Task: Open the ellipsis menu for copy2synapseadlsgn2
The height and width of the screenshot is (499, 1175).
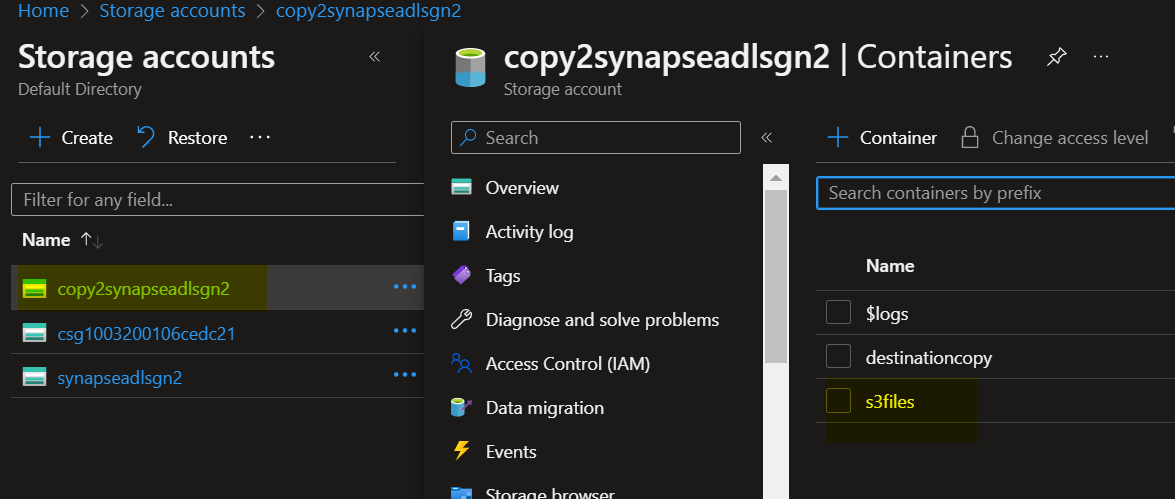Action: click(405, 286)
